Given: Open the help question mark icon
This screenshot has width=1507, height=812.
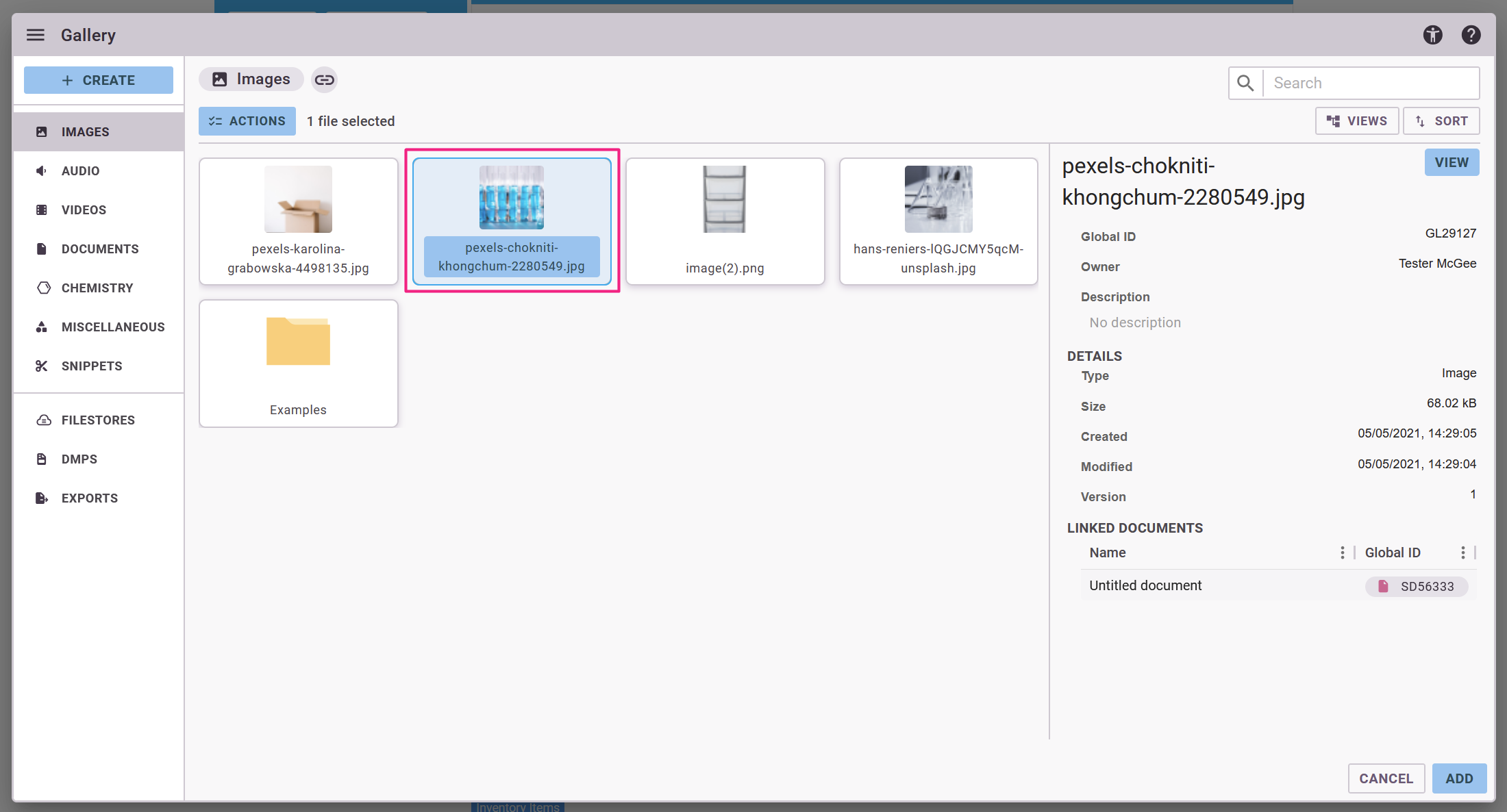Looking at the screenshot, I should pyautogui.click(x=1471, y=35).
